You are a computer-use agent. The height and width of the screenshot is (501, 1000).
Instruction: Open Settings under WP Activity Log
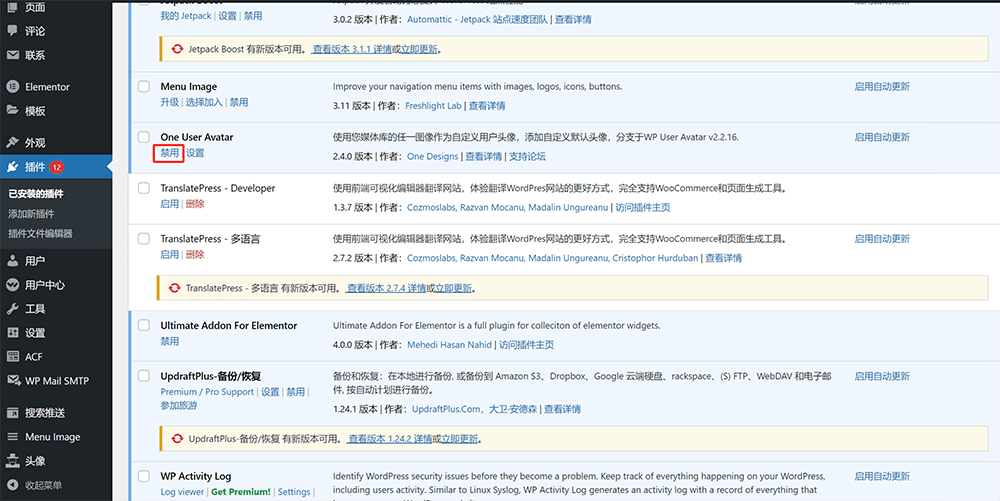click(x=294, y=492)
